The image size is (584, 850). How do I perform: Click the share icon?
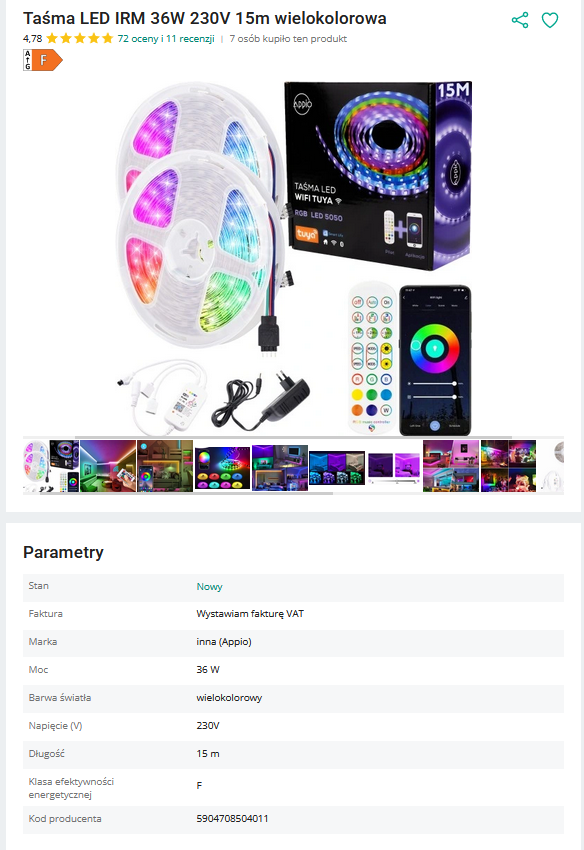[519, 20]
